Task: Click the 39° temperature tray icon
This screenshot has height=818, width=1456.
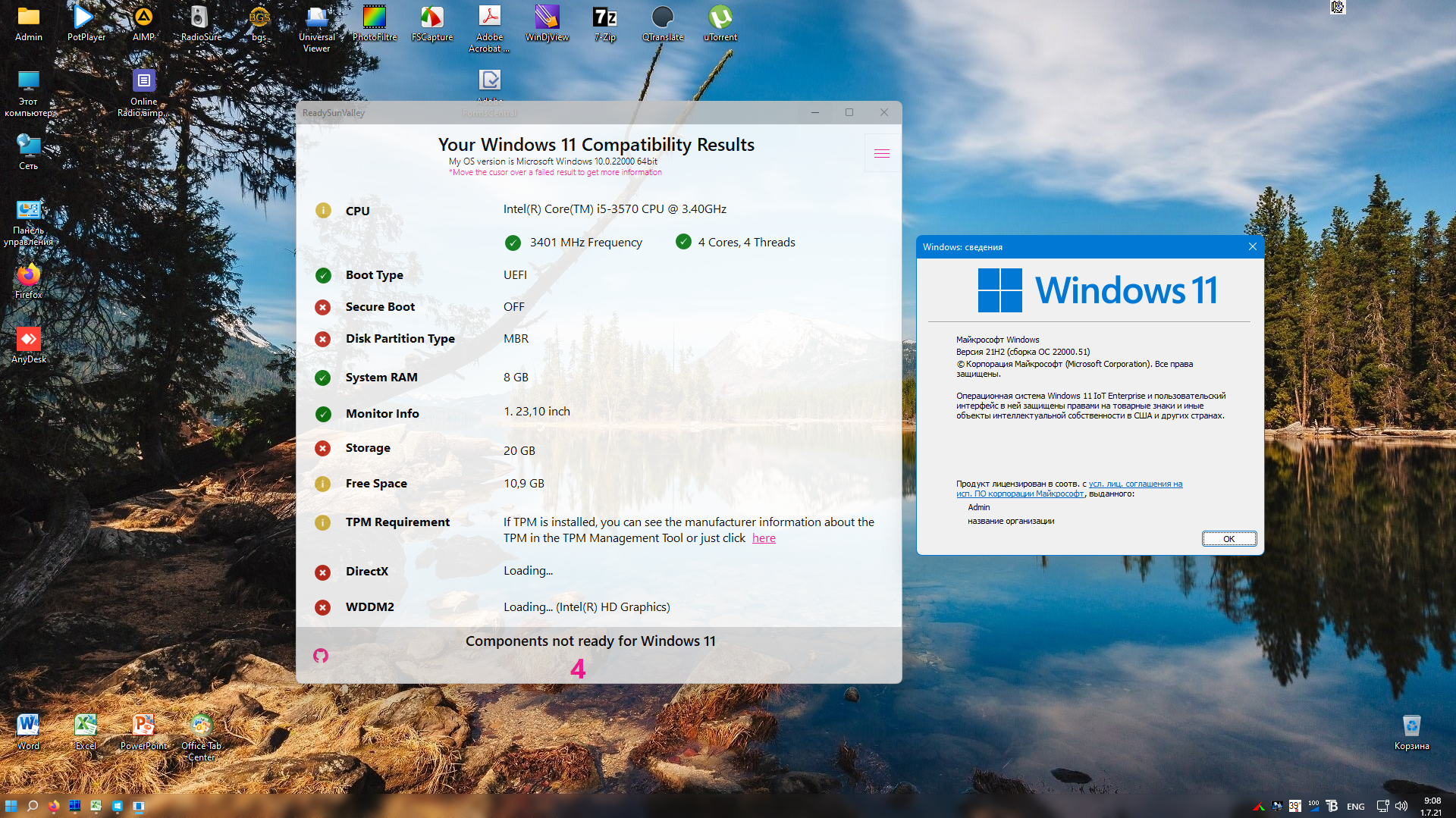Action: tap(1294, 806)
